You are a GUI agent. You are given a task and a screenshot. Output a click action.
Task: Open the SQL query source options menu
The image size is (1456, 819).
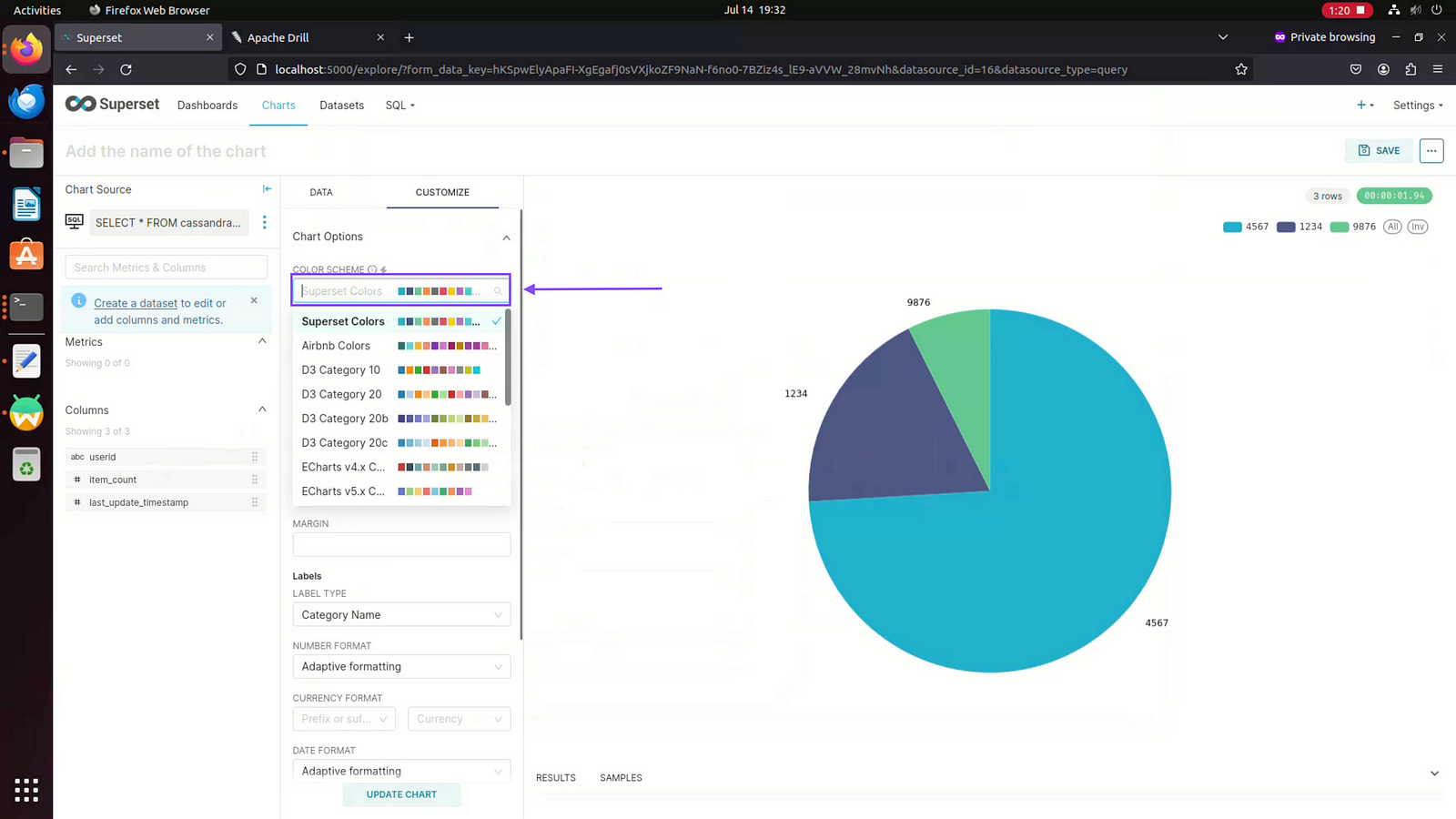(x=265, y=223)
